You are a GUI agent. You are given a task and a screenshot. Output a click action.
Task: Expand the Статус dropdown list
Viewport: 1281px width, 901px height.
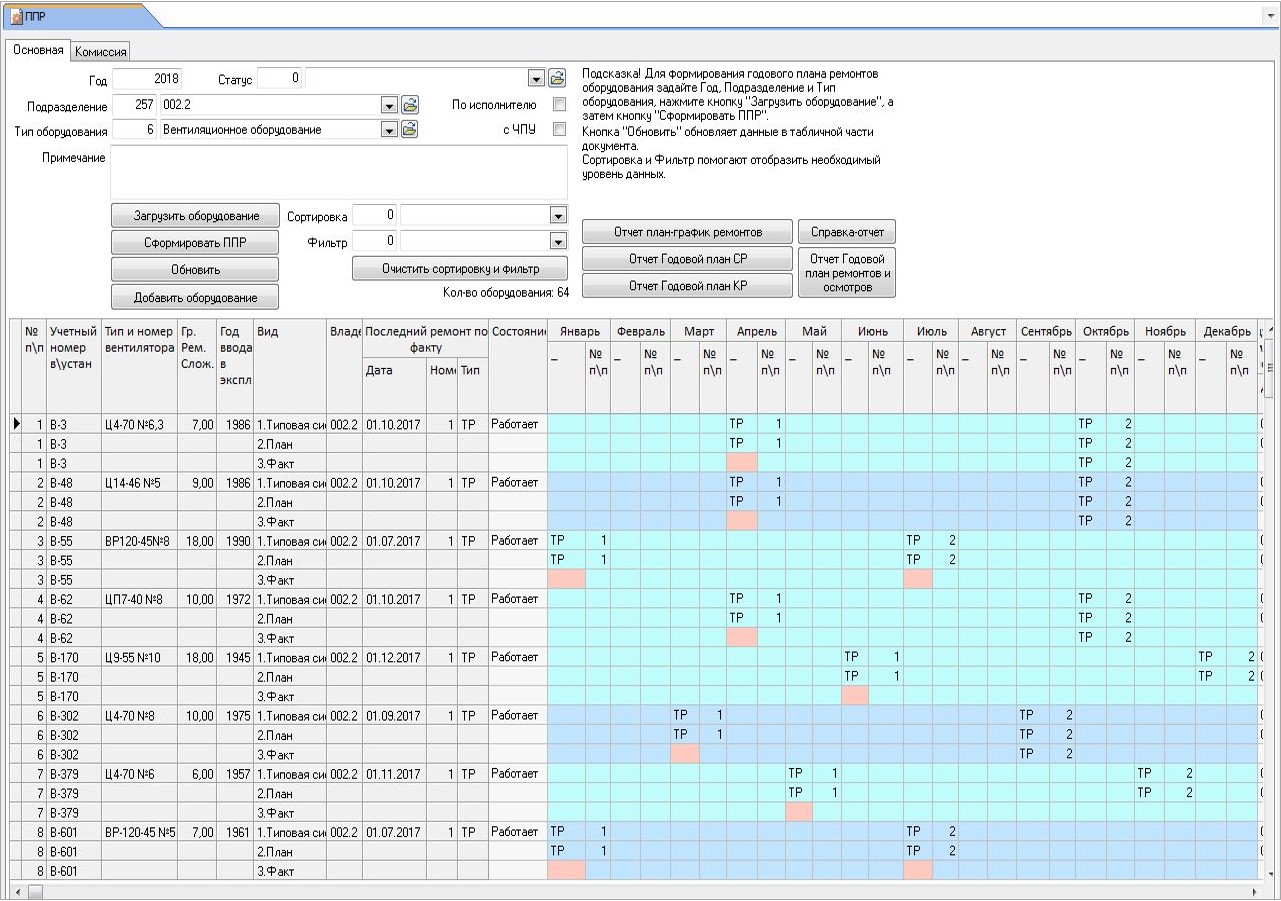tap(536, 78)
